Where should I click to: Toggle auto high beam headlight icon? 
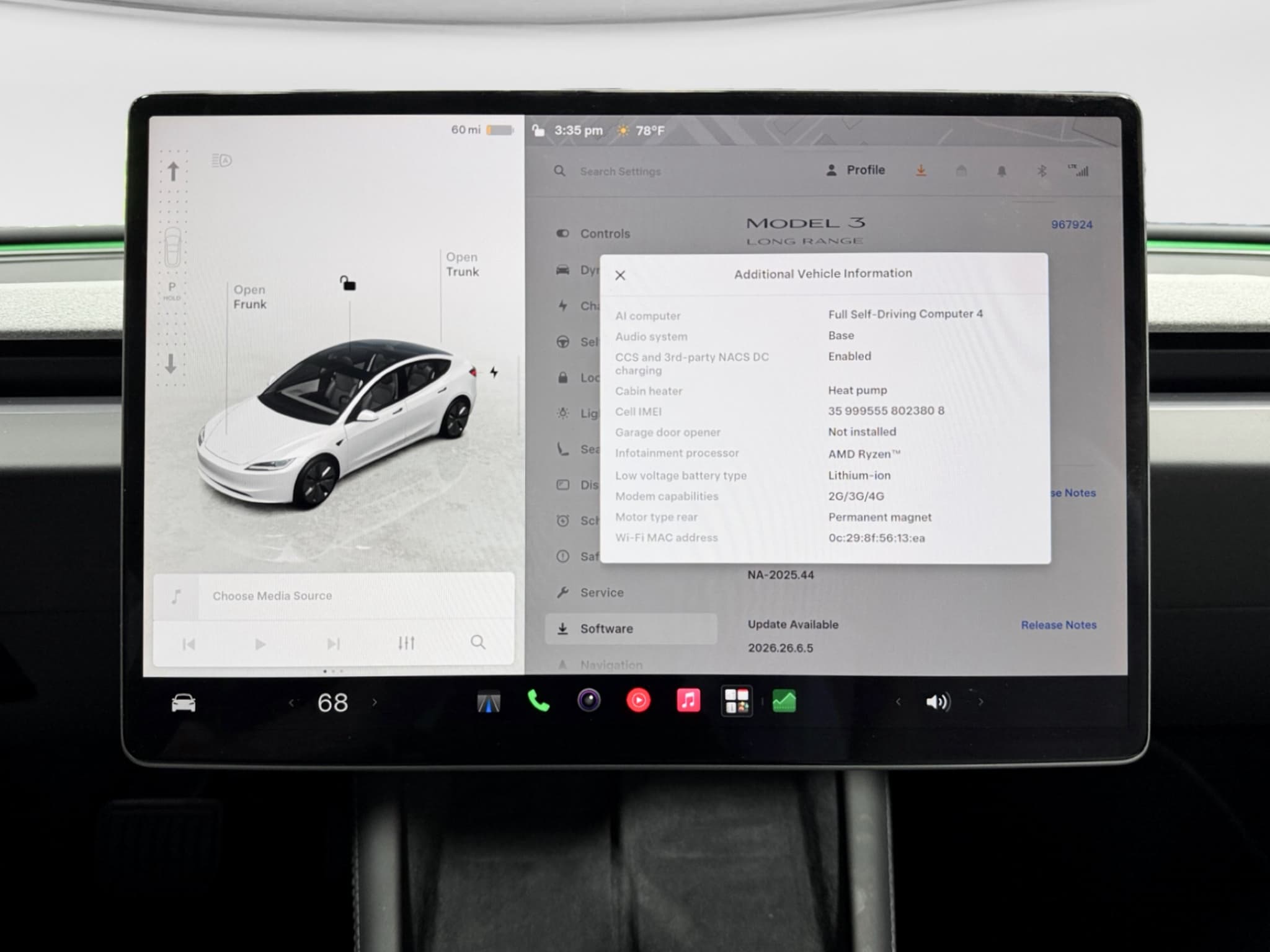pyautogui.click(x=221, y=161)
